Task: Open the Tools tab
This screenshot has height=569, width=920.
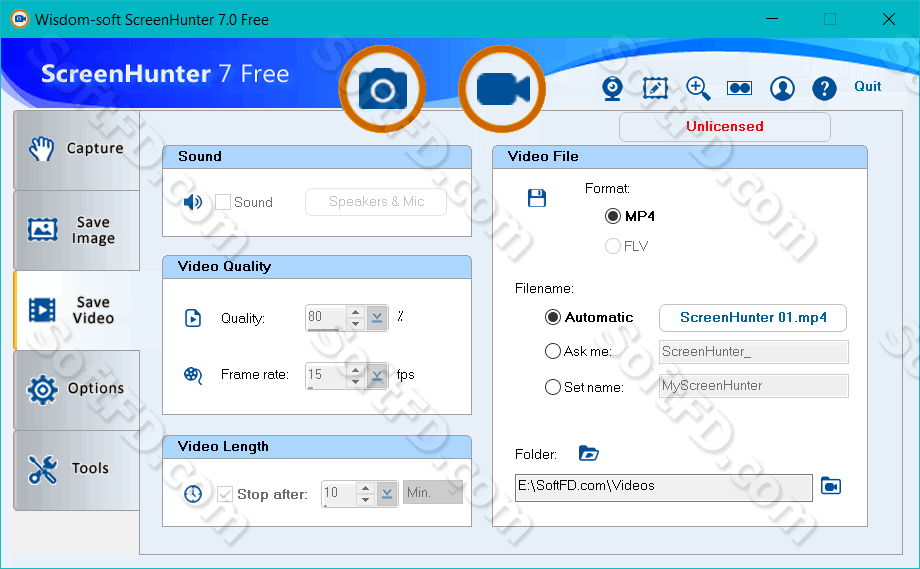Action: pyautogui.click(x=77, y=470)
